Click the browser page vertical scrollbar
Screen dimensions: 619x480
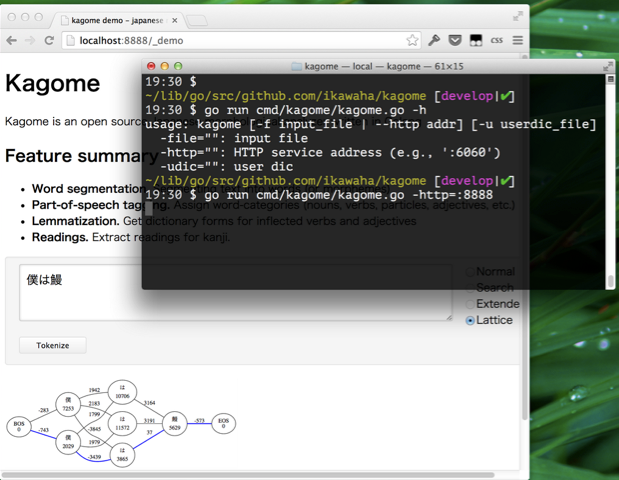click(x=525, y=237)
